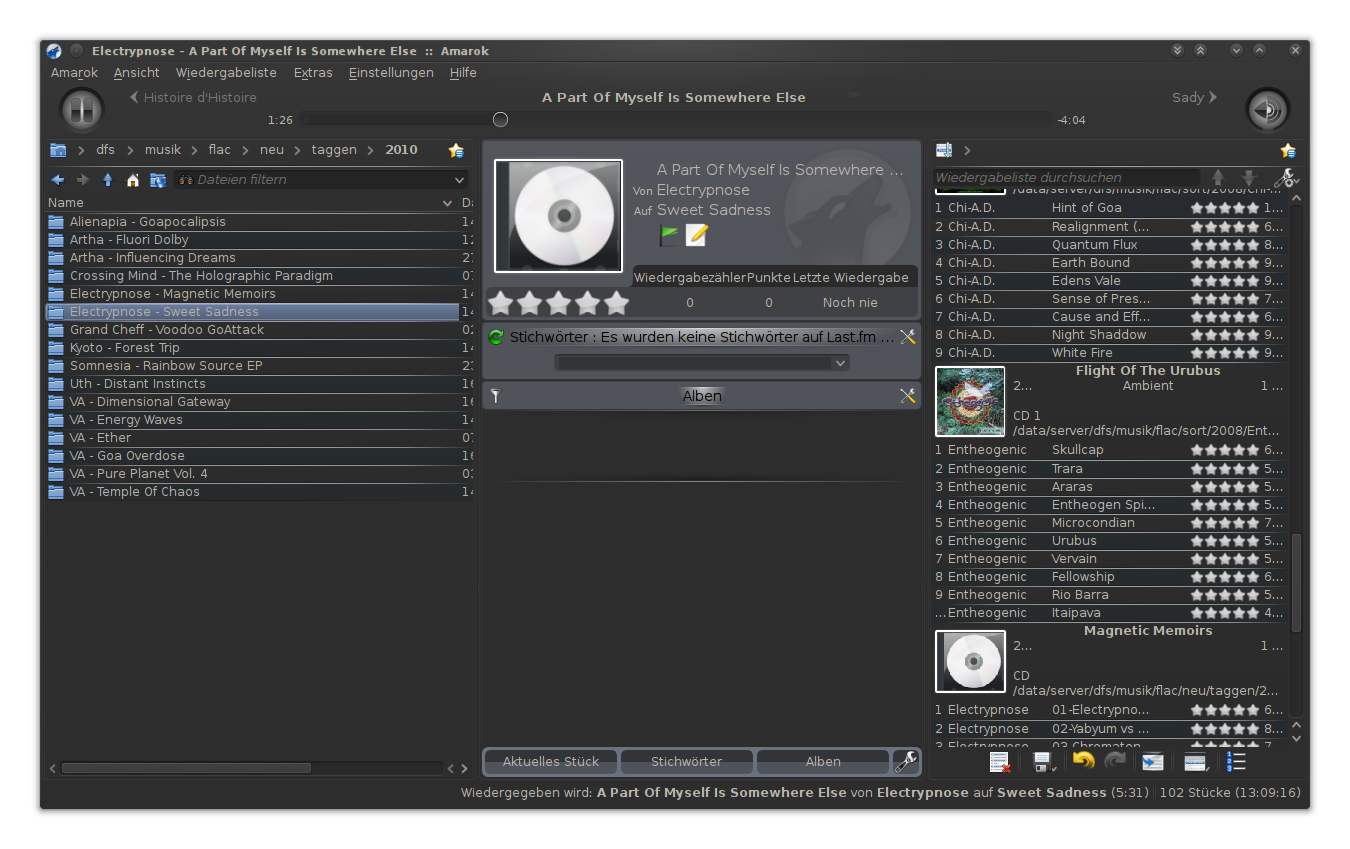Click the Magnetic Memoirs album cover
The width and height of the screenshot is (1350, 849).
click(970, 661)
